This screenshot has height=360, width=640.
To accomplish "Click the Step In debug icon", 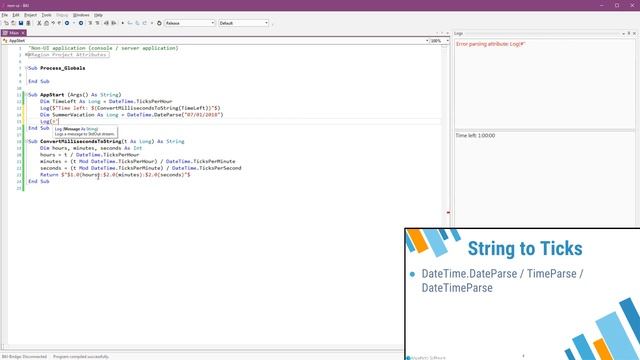I will (x=130, y=23).
